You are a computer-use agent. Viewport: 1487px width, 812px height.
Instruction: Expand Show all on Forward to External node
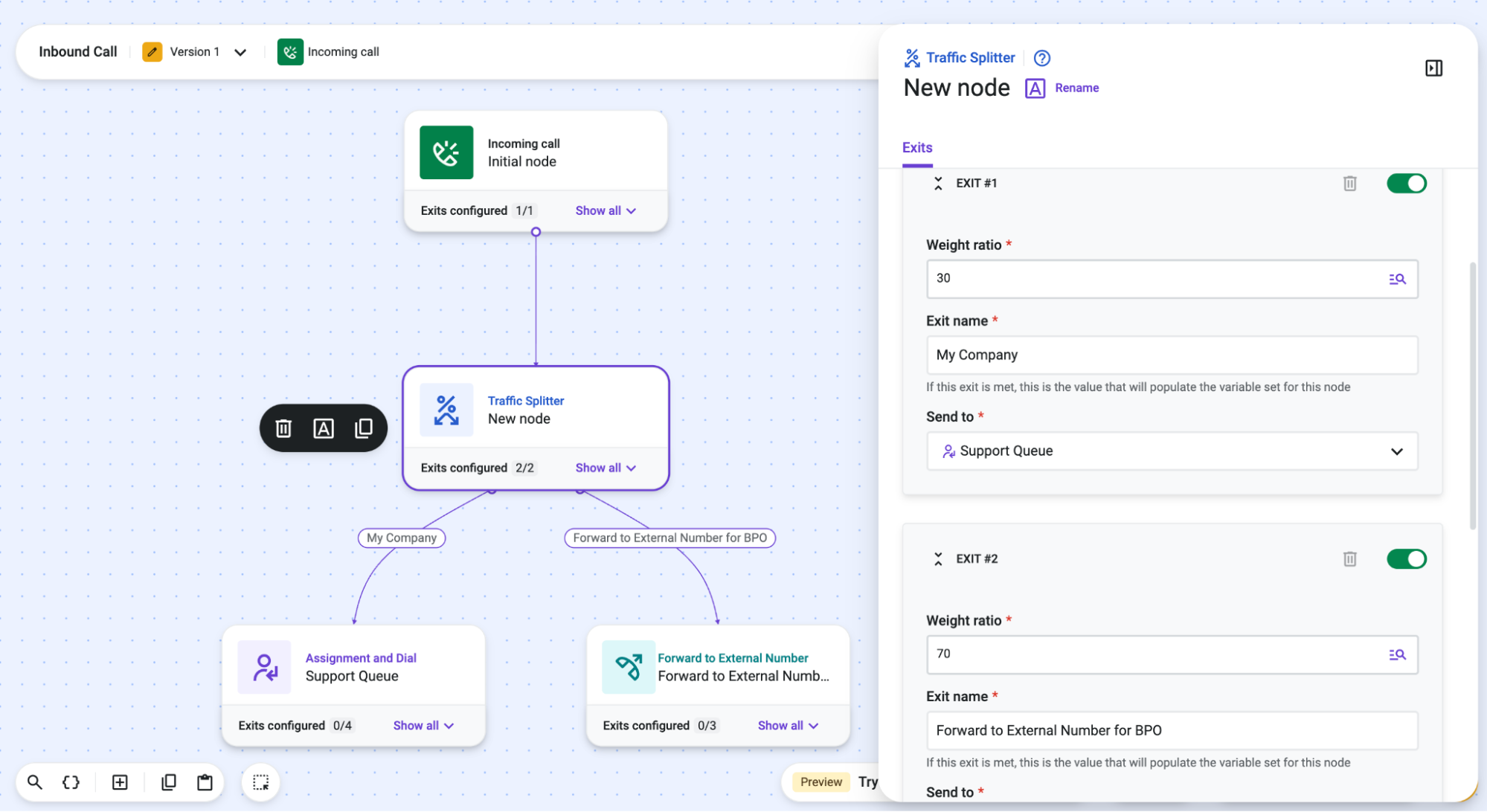click(x=788, y=725)
